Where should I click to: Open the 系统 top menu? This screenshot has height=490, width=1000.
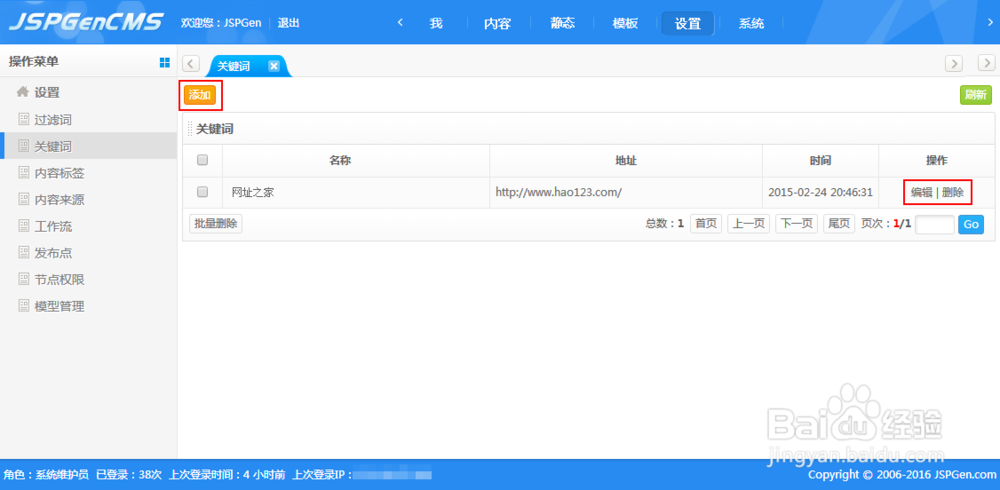coord(751,24)
